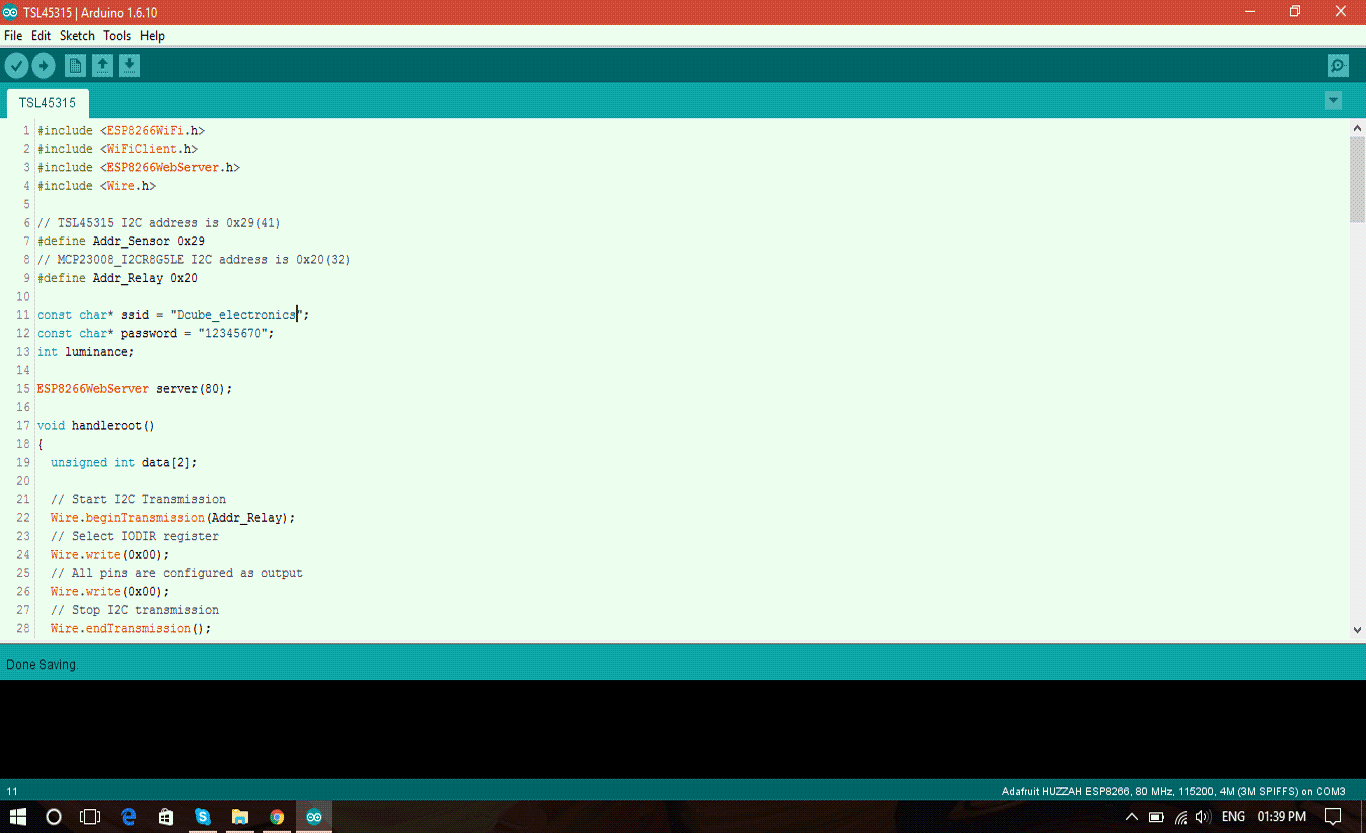Open Skype from the taskbar
This screenshot has width=1366, height=833.
coord(203,817)
